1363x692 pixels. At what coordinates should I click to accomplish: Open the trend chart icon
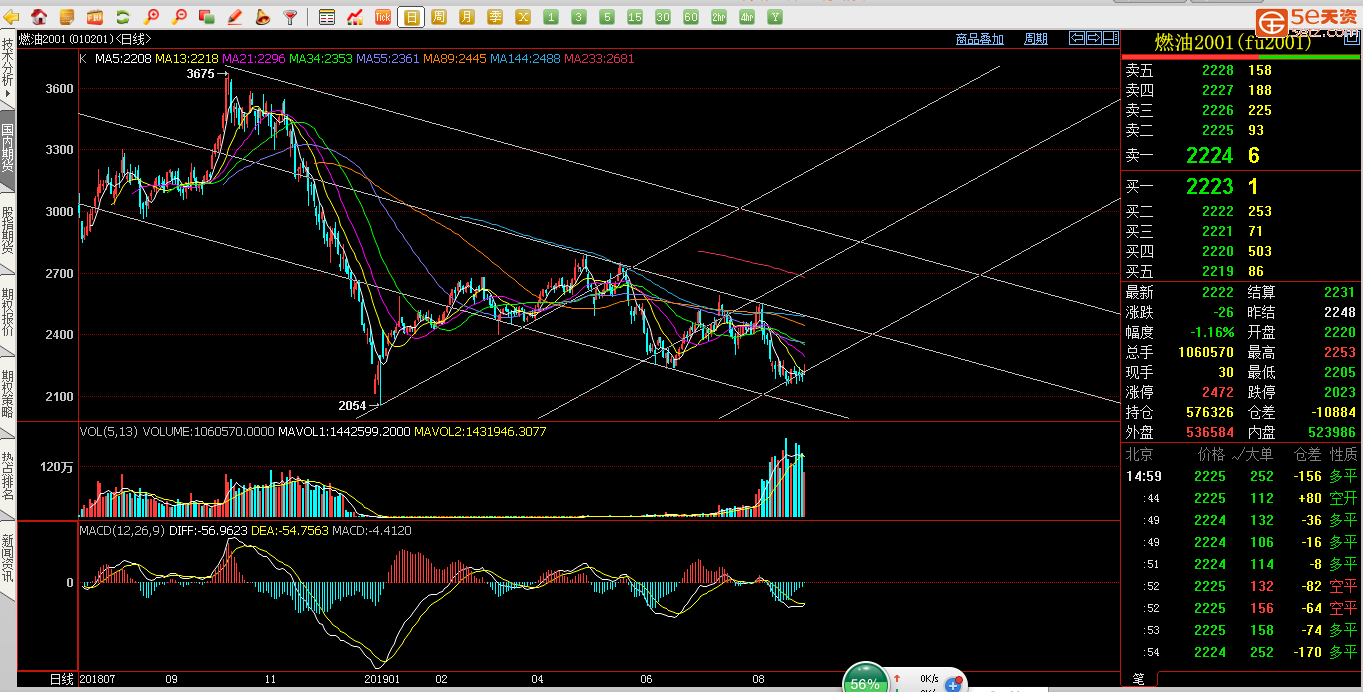click(355, 17)
